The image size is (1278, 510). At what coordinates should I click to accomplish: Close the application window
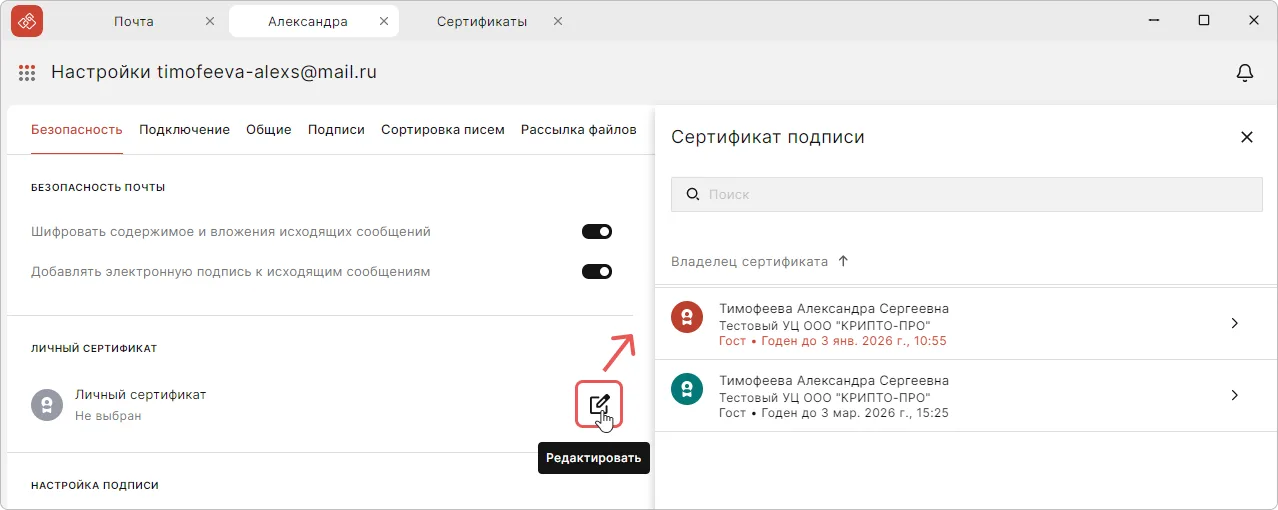(1254, 21)
